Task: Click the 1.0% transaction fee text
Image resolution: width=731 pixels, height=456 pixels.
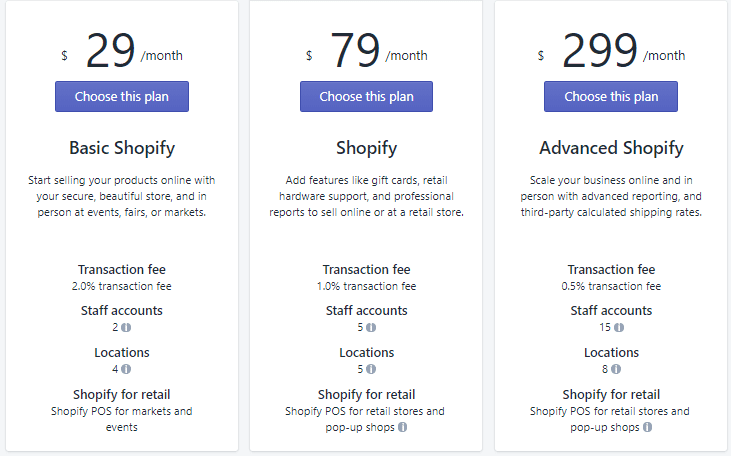Action: 366,286
